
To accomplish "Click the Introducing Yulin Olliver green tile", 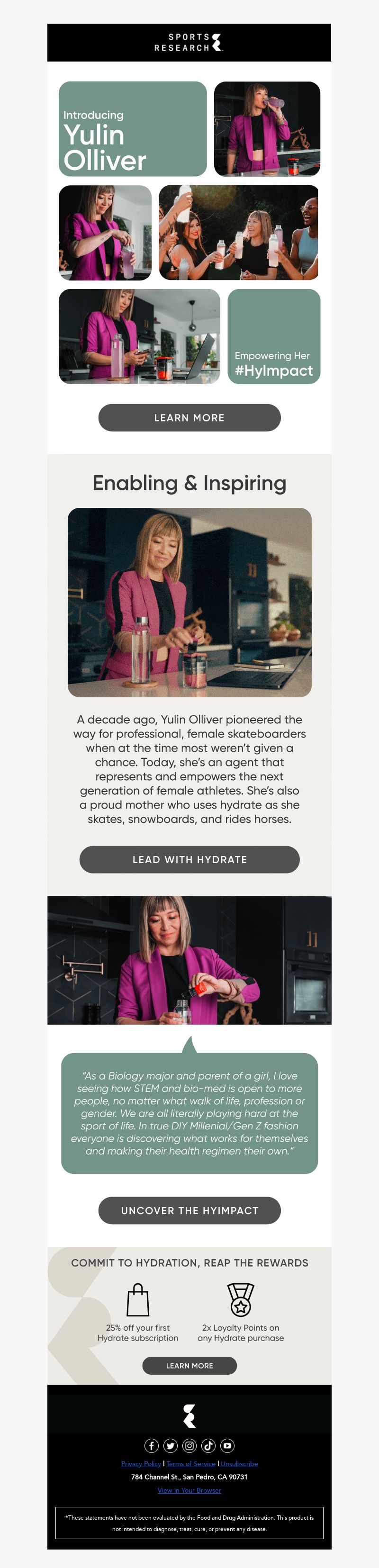I will coord(133,129).
